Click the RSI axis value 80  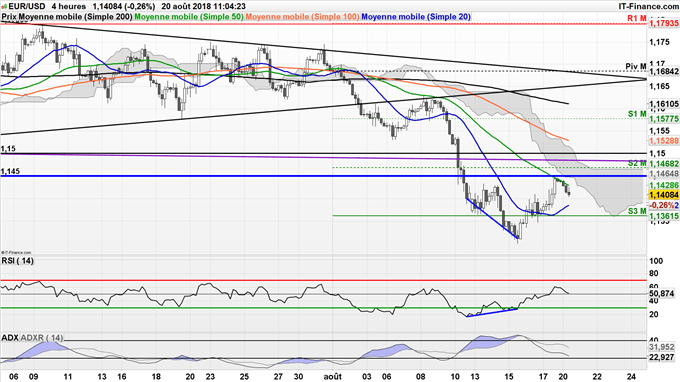point(654,274)
